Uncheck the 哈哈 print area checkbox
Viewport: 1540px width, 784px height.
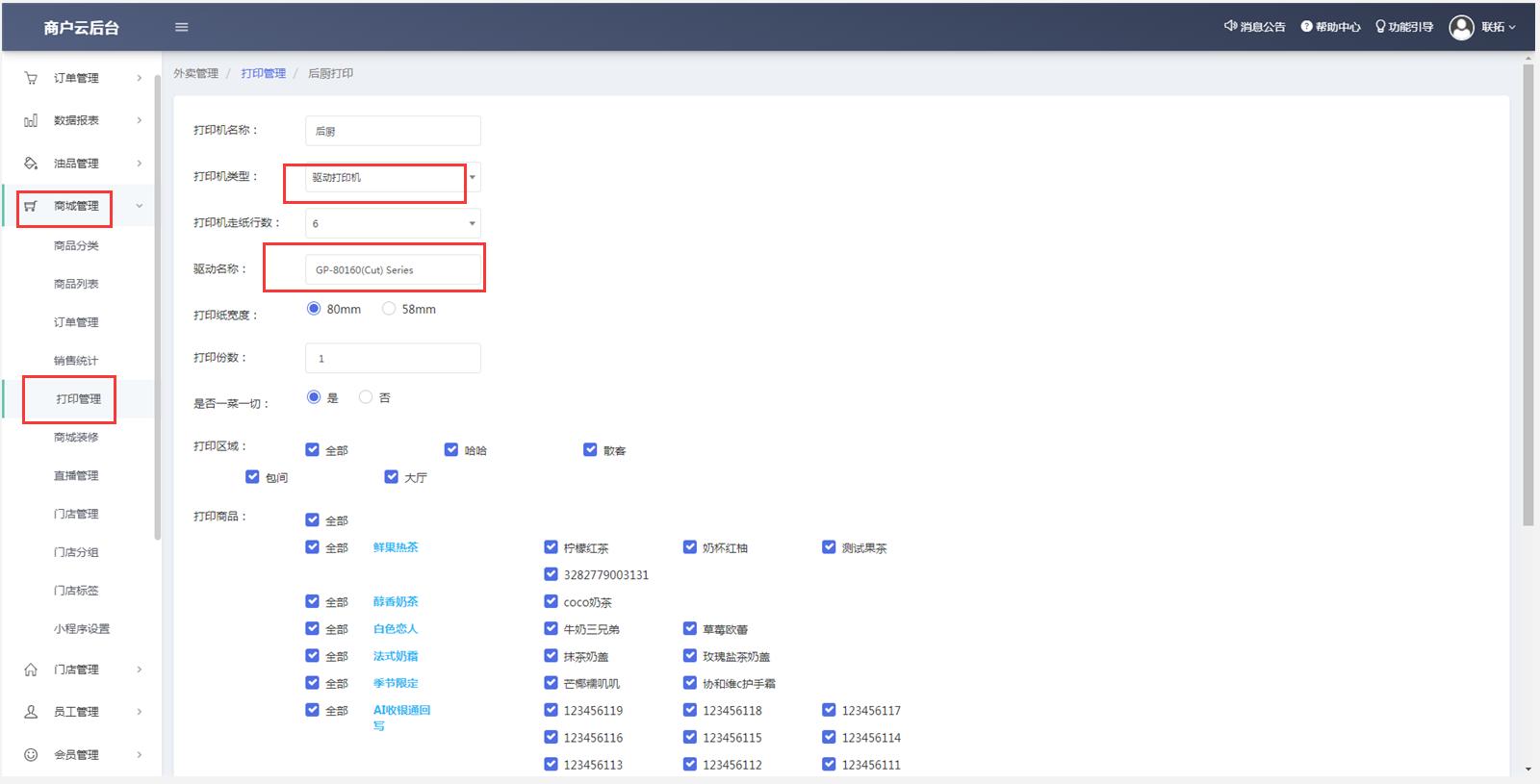pyautogui.click(x=451, y=449)
